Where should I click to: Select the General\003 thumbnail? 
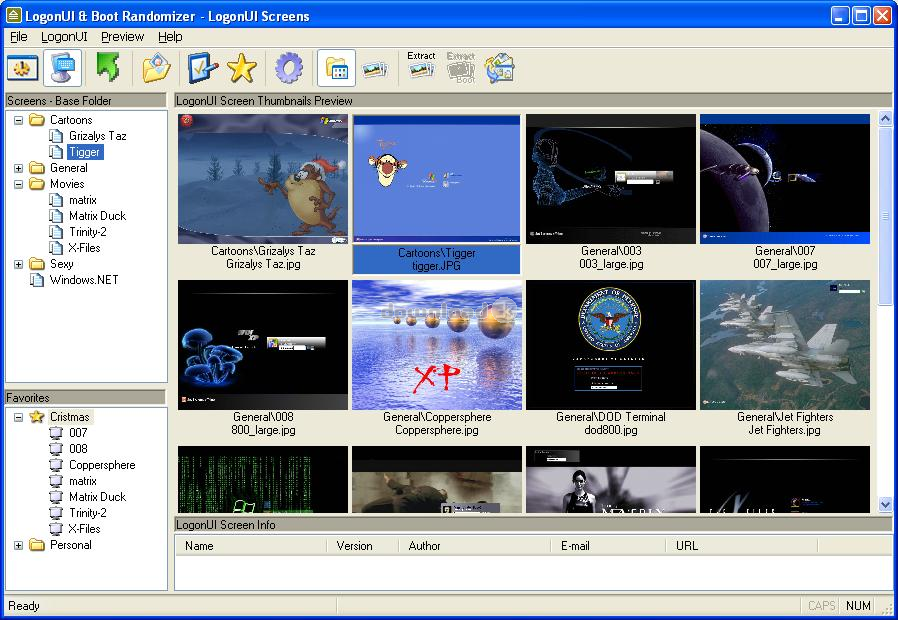(611, 179)
